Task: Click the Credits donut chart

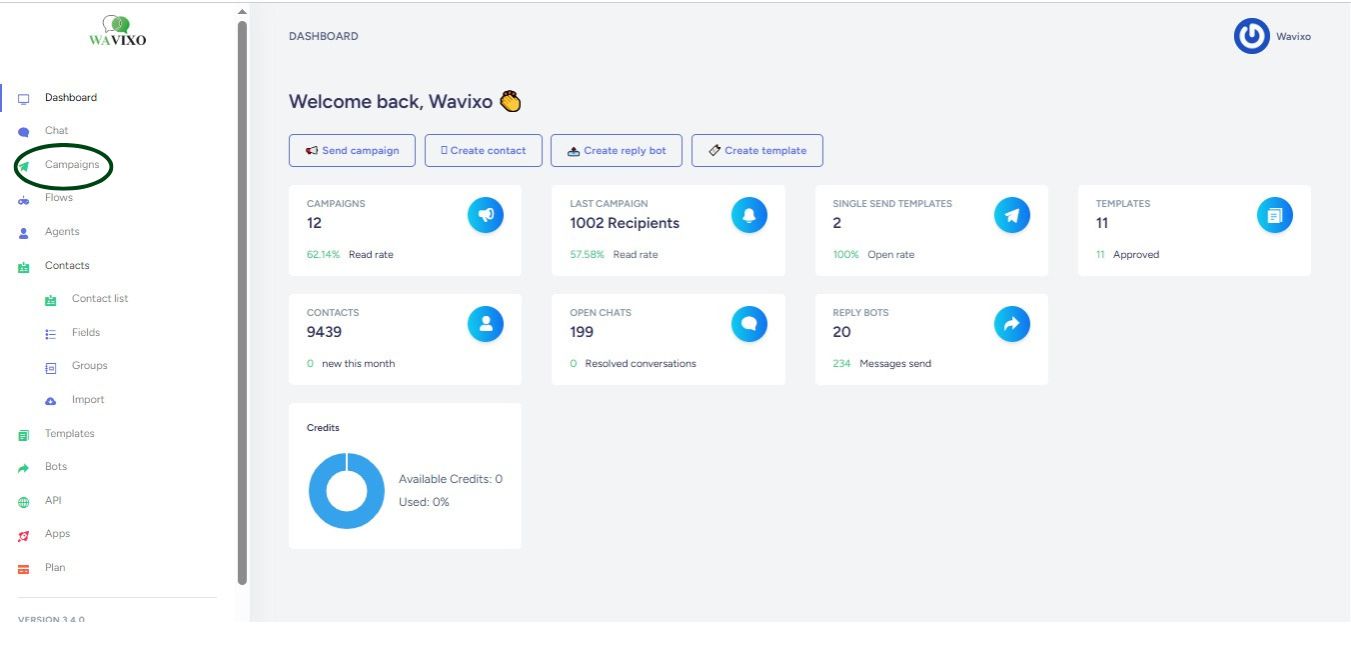Action: pos(346,491)
